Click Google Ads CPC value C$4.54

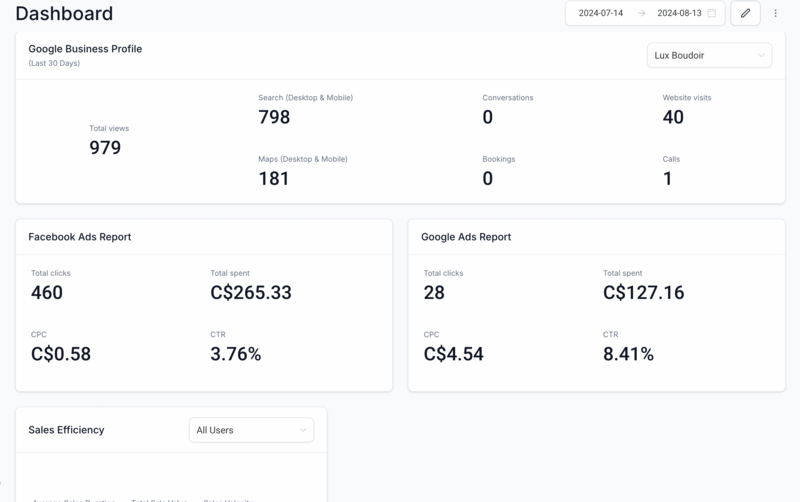454,354
